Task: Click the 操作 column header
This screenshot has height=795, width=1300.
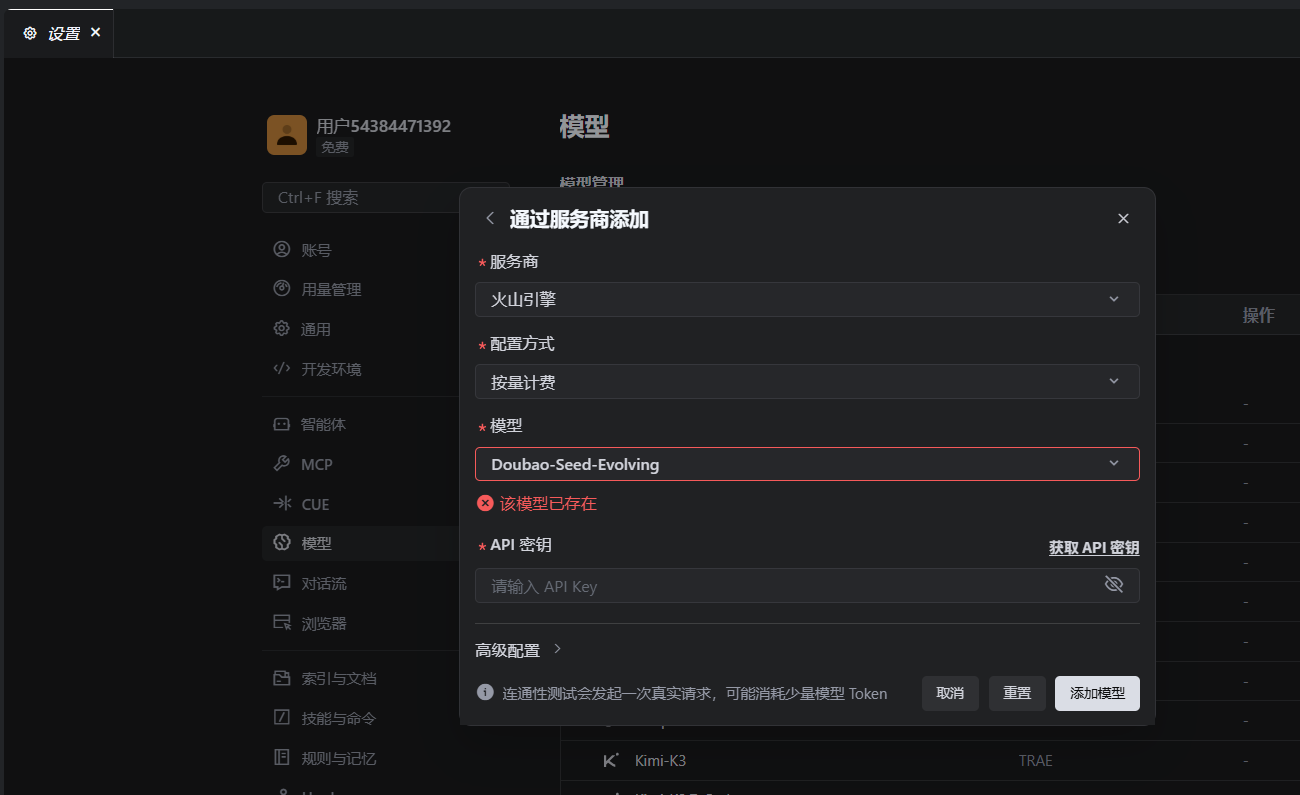Action: coord(1258,315)
